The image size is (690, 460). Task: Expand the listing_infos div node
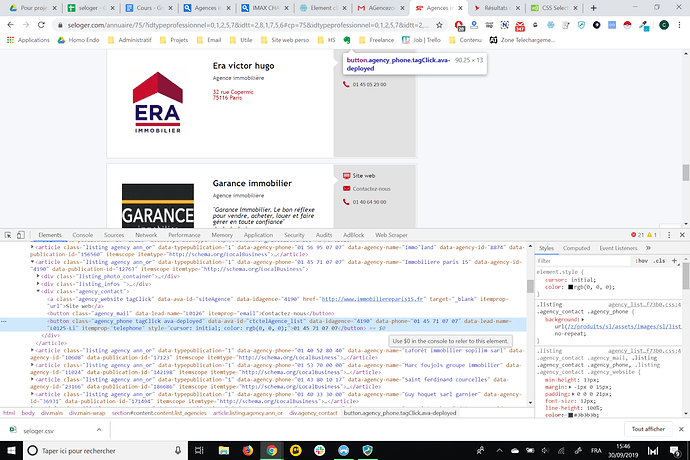click(x=38, y=284)
